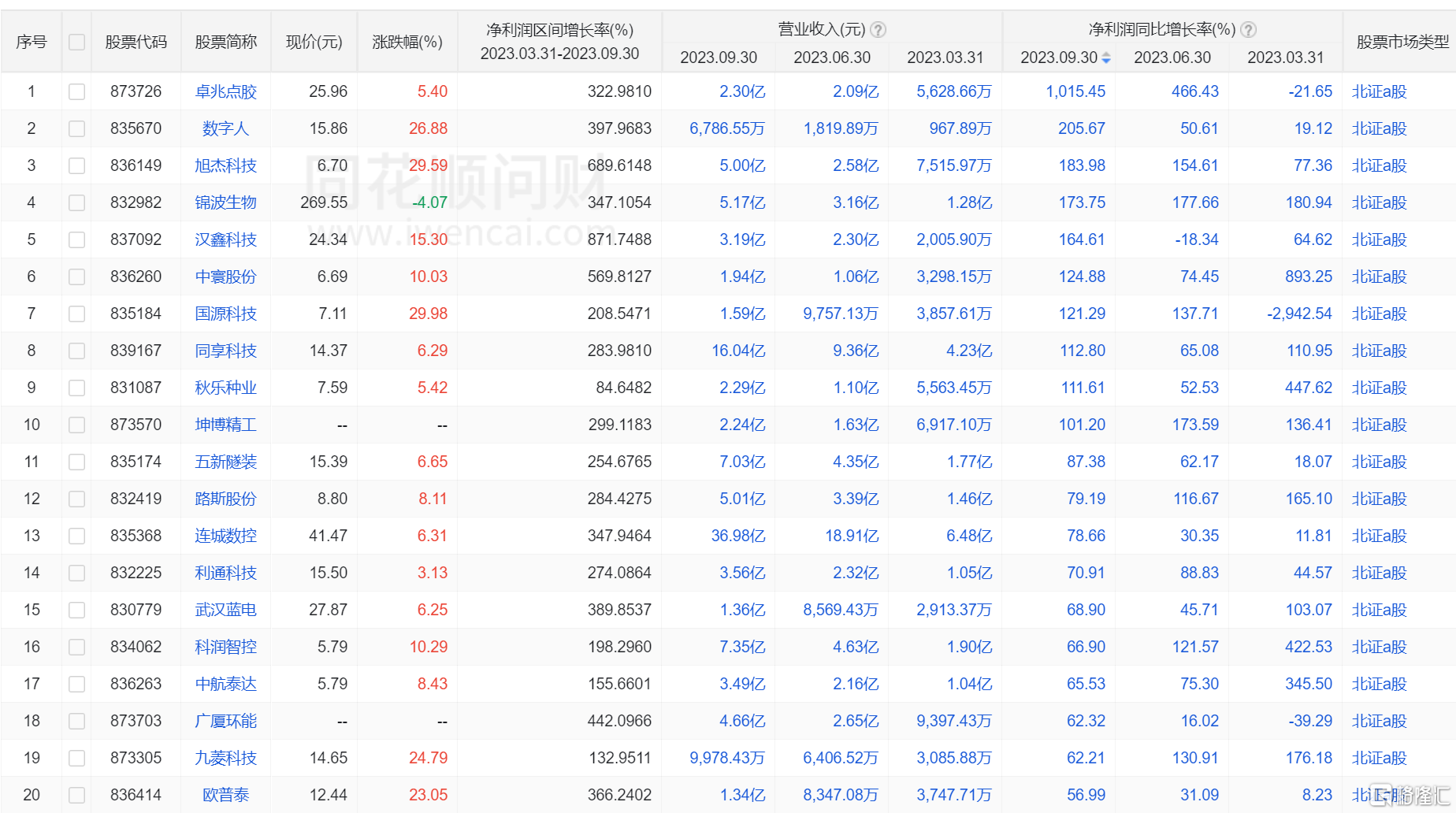Click the 现价(元) column header

coord(314,42)
